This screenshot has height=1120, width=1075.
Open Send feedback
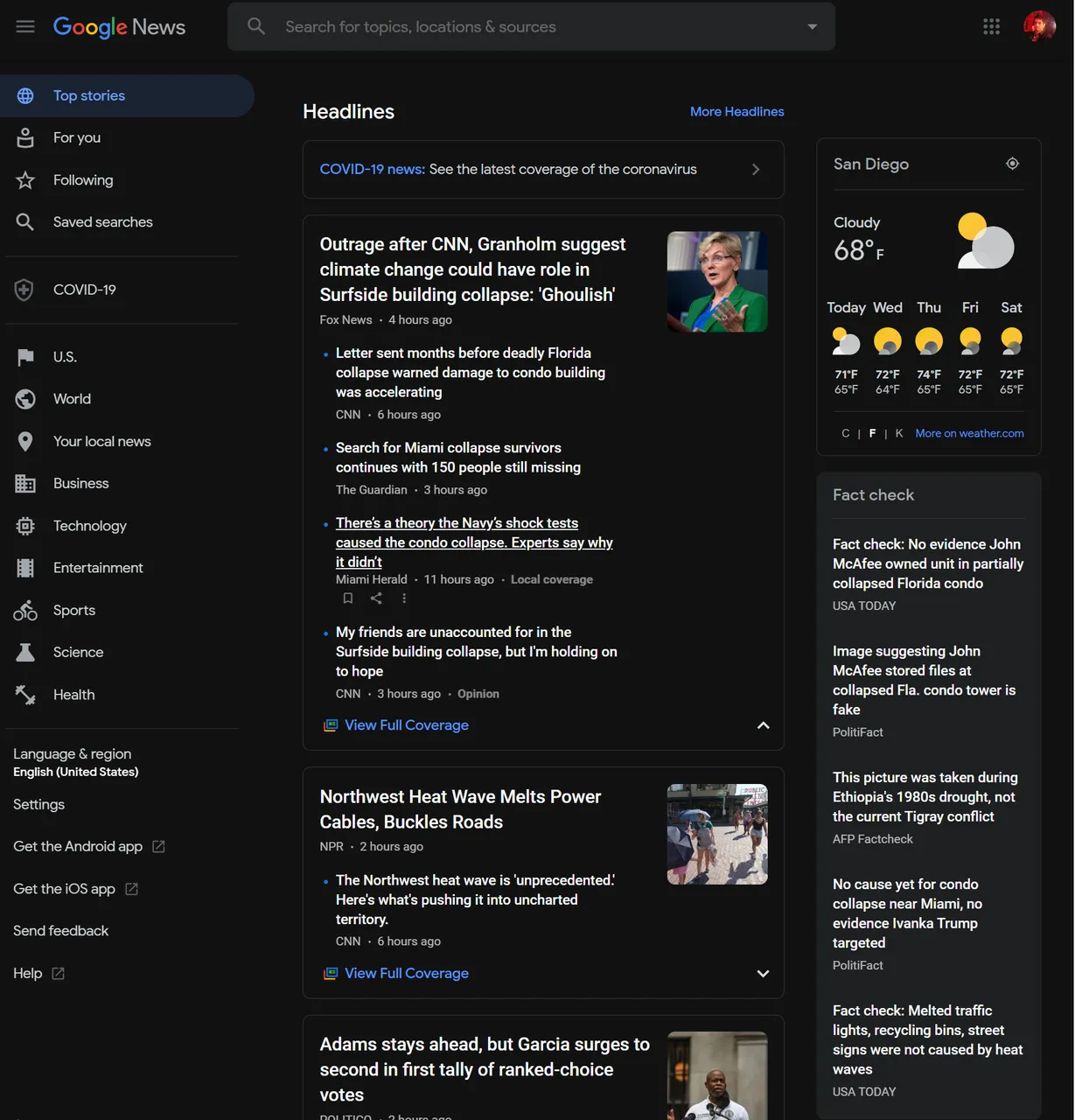pyautogui.click(x=61, y=931)
